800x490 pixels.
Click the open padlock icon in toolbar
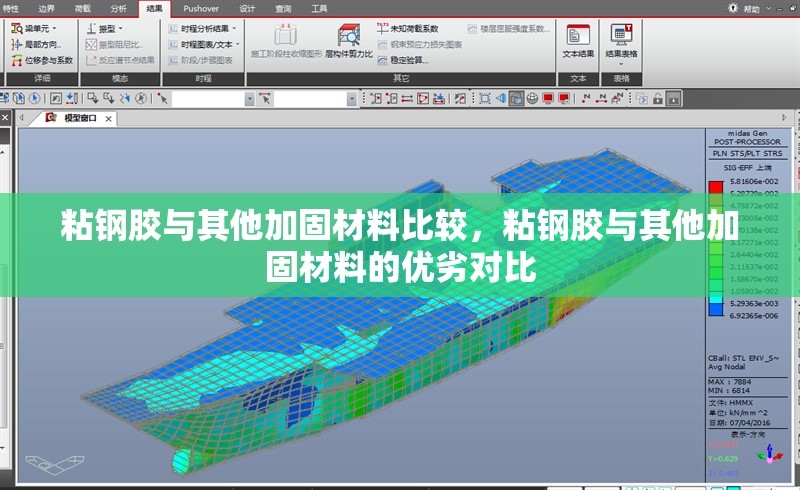tap(658, 99)
